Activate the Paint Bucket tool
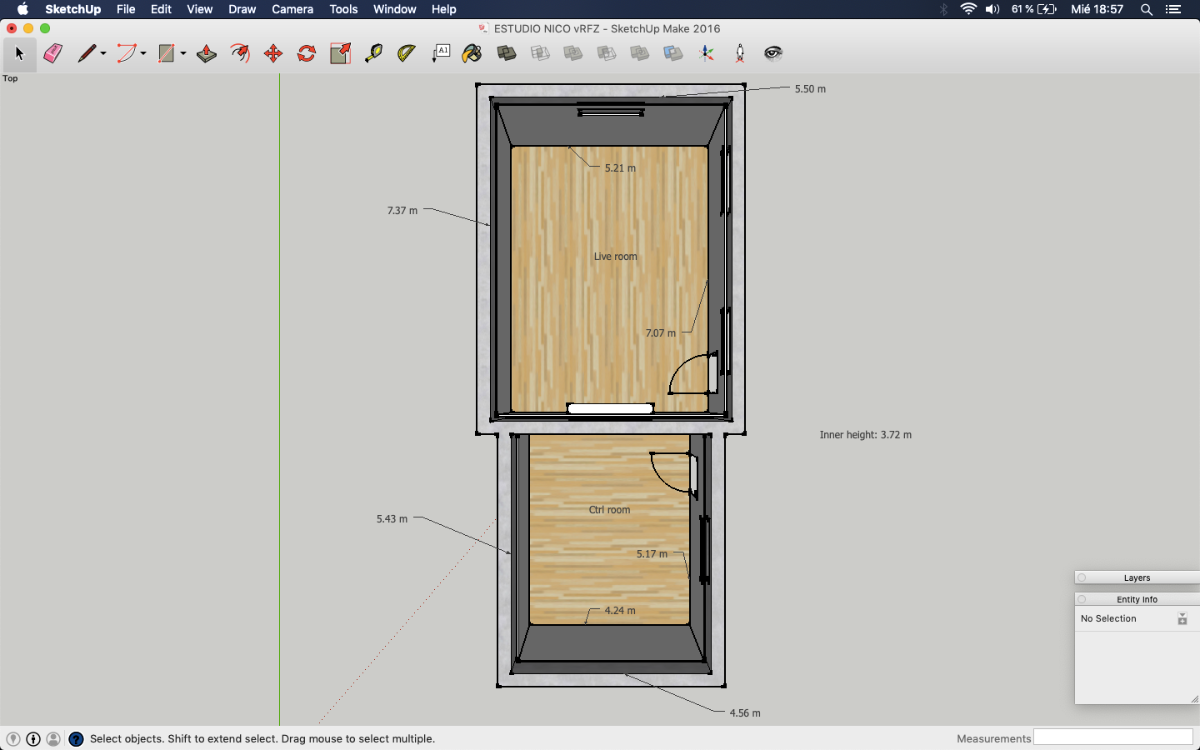The image size is (1200, 750). pyautogui.click(x=472, y=53)
